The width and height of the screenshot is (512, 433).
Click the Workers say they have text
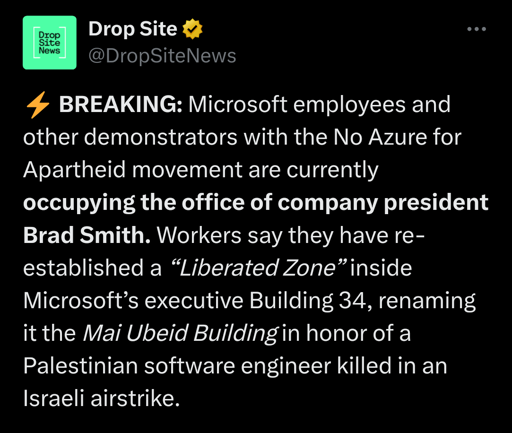[272, 235]
